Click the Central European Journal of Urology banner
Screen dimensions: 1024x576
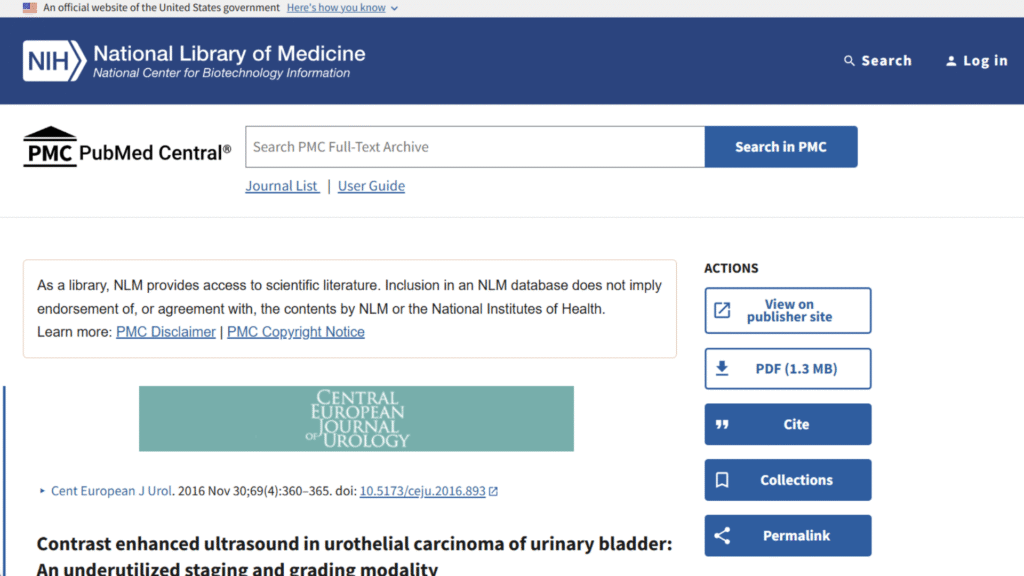click(356, 419)
